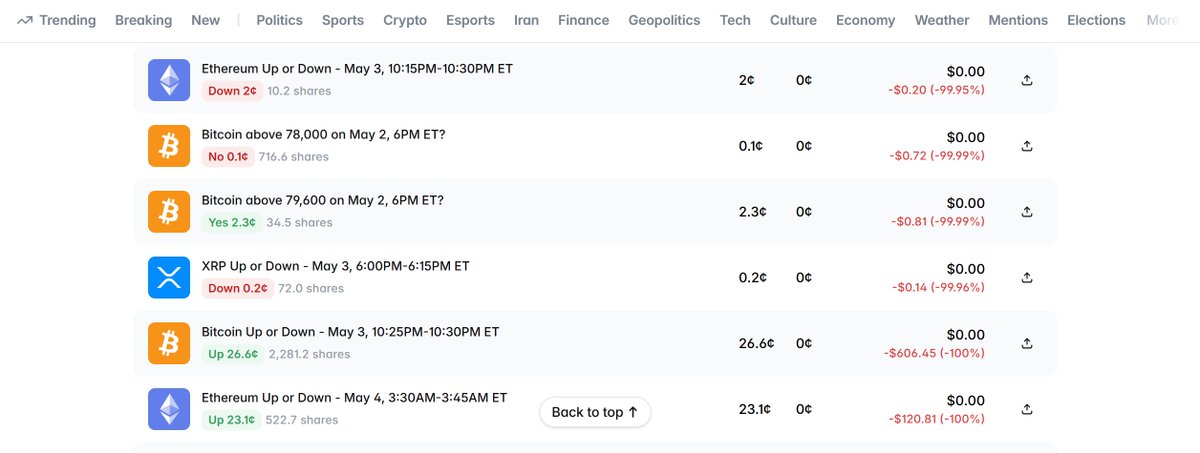Screen dimensions: 1200x453
Task: Go to the Elections tab
Action: (x=1096, y=20)
